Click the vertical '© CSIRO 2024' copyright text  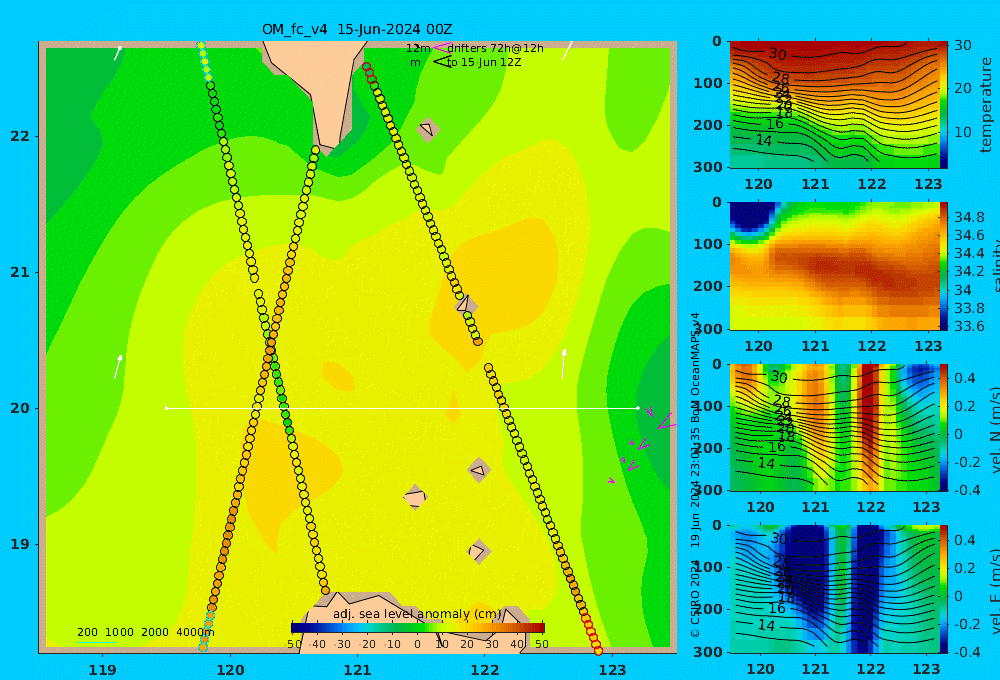(695, 597)
